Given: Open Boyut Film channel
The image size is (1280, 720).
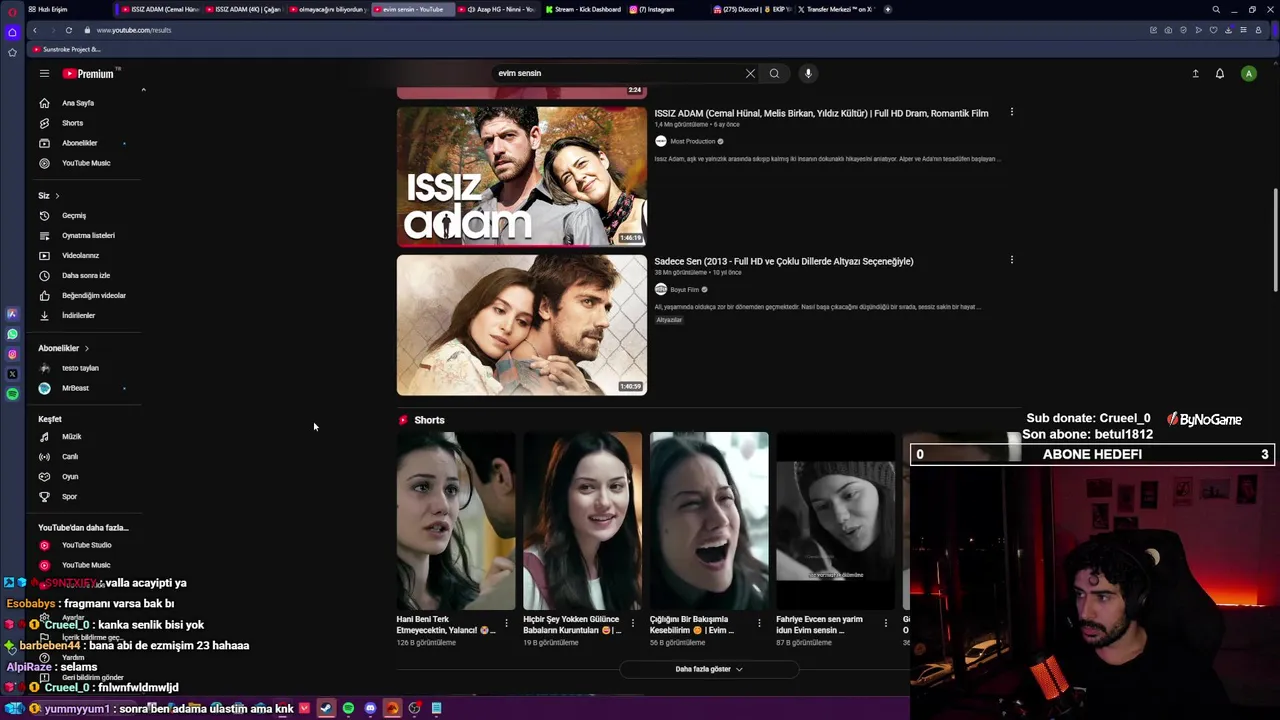Looking at the screenshot, I should pos(685,289).
